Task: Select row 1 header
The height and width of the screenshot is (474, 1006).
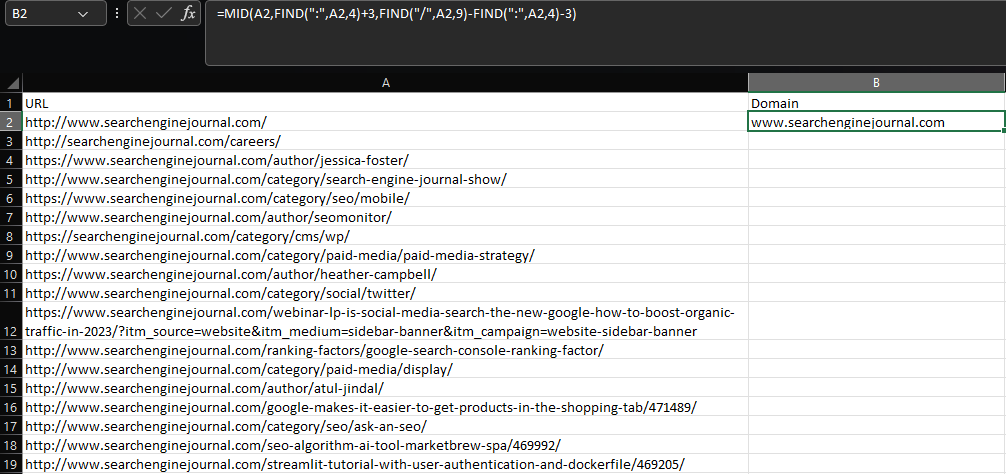Action: point(11,103)
